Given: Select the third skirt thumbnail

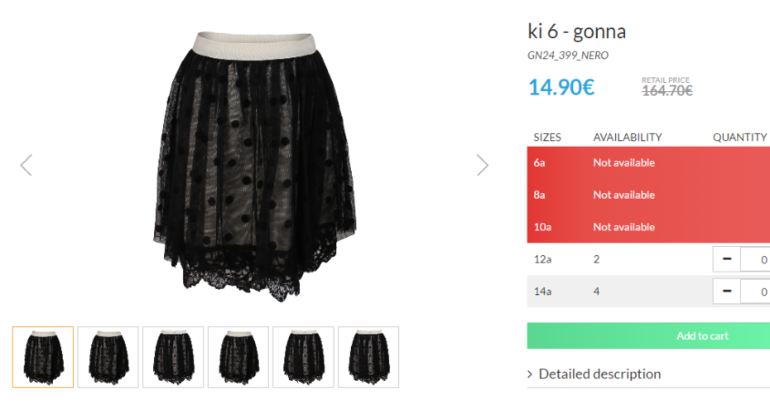Looking at the screenshot, I should tap(173, 357).
